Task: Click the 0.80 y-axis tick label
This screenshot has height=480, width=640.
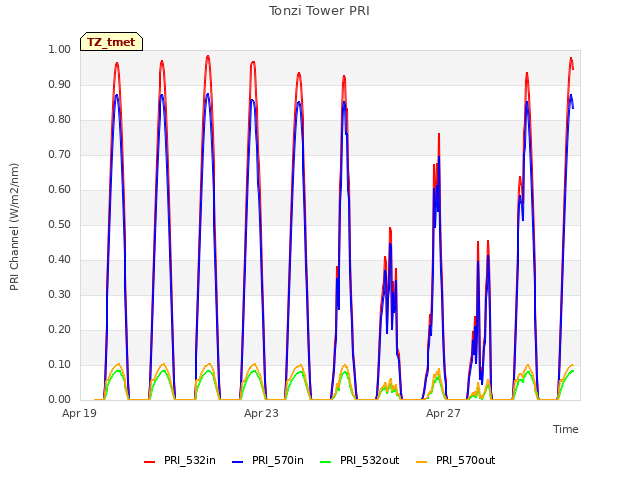Action: tap(60, 120)
